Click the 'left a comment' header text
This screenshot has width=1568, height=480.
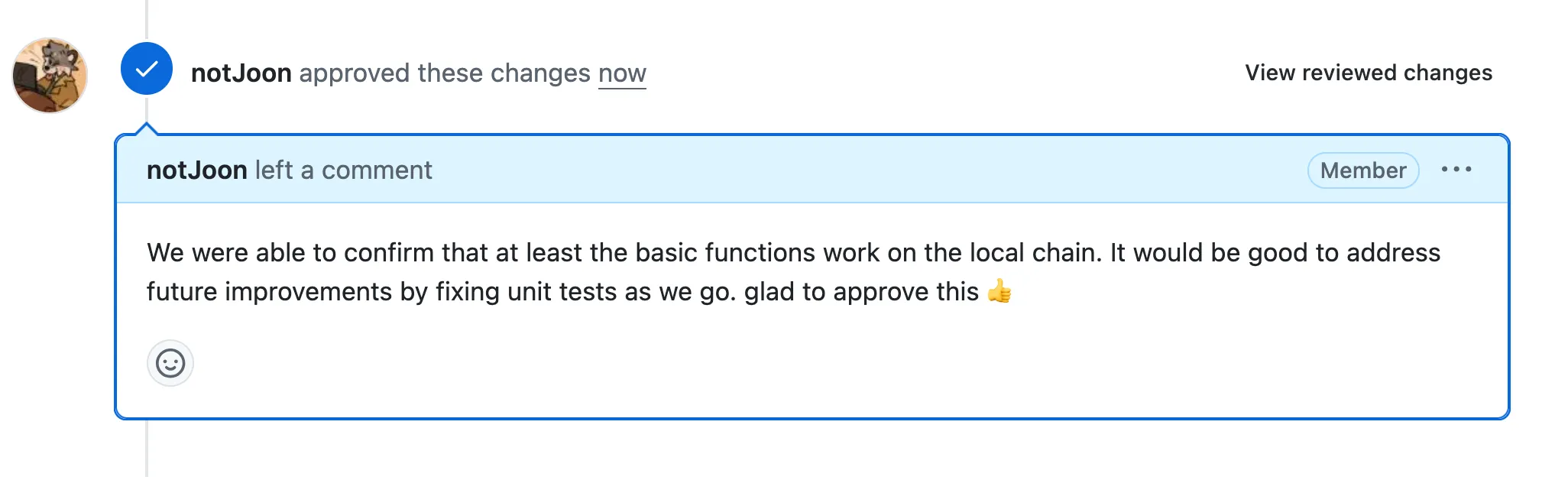tap(344, 170)
